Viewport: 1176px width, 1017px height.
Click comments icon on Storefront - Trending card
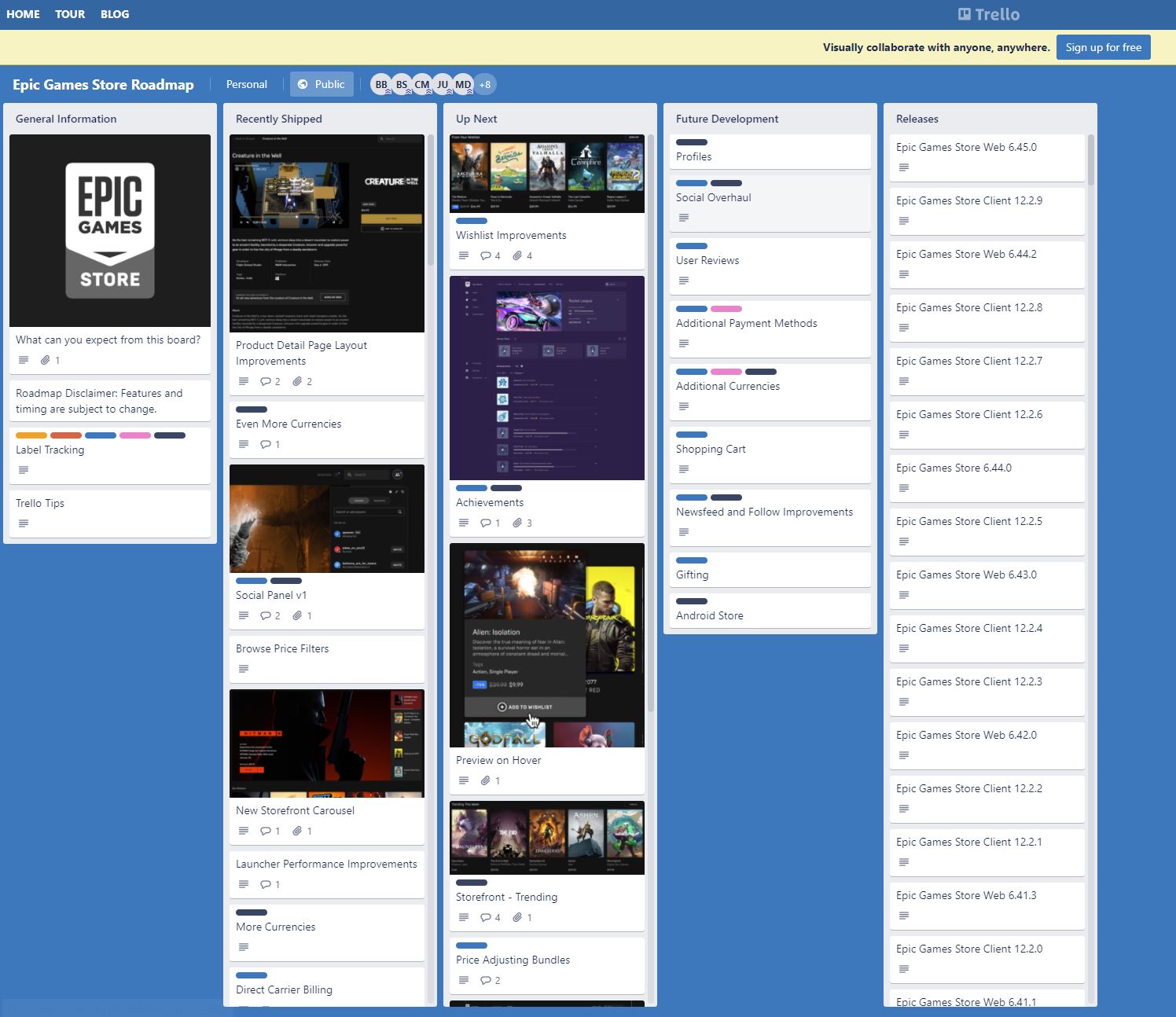point(486,917)
